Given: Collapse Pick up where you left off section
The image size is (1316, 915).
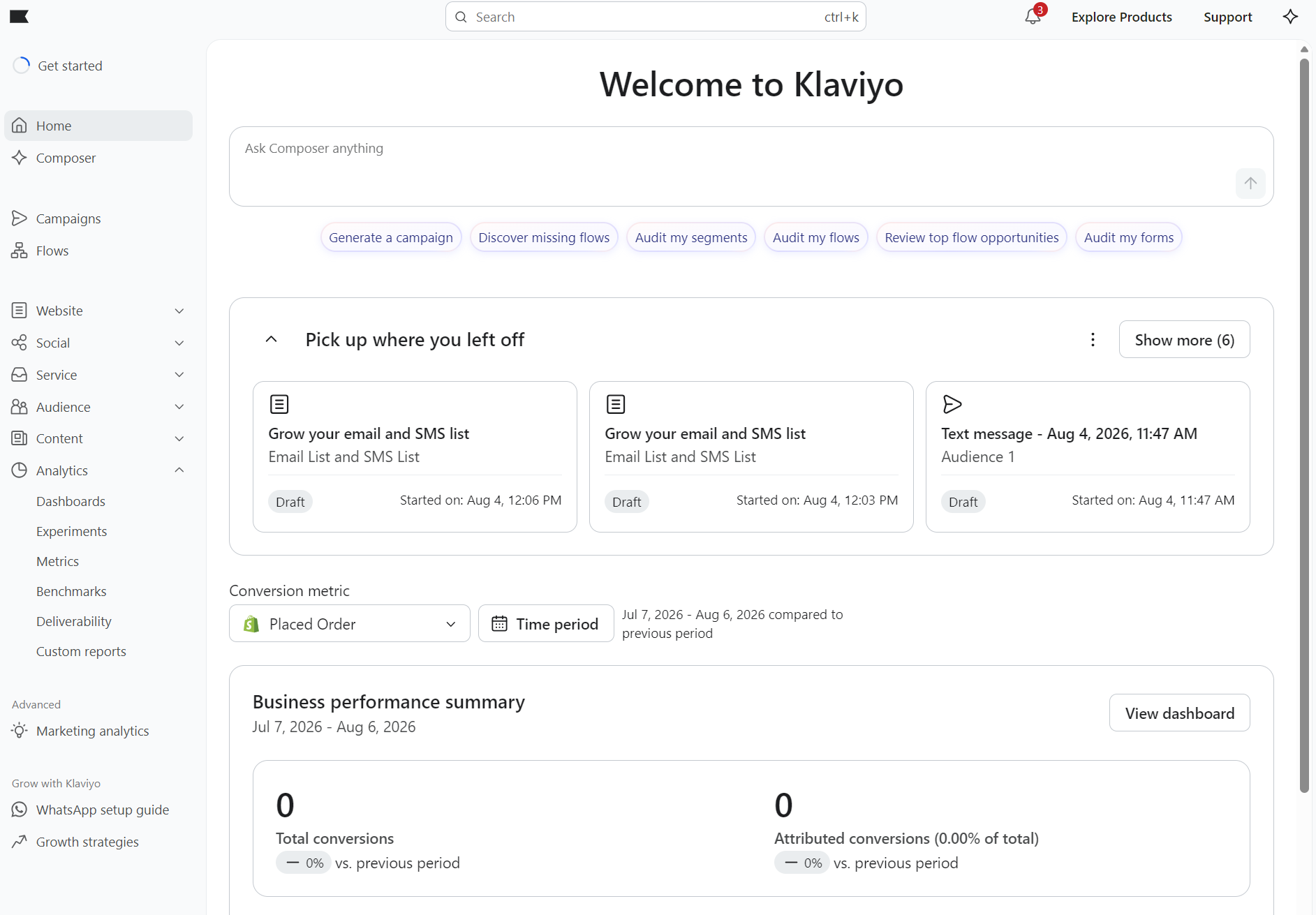Looking at the screenshot, I should coord(272,339).
